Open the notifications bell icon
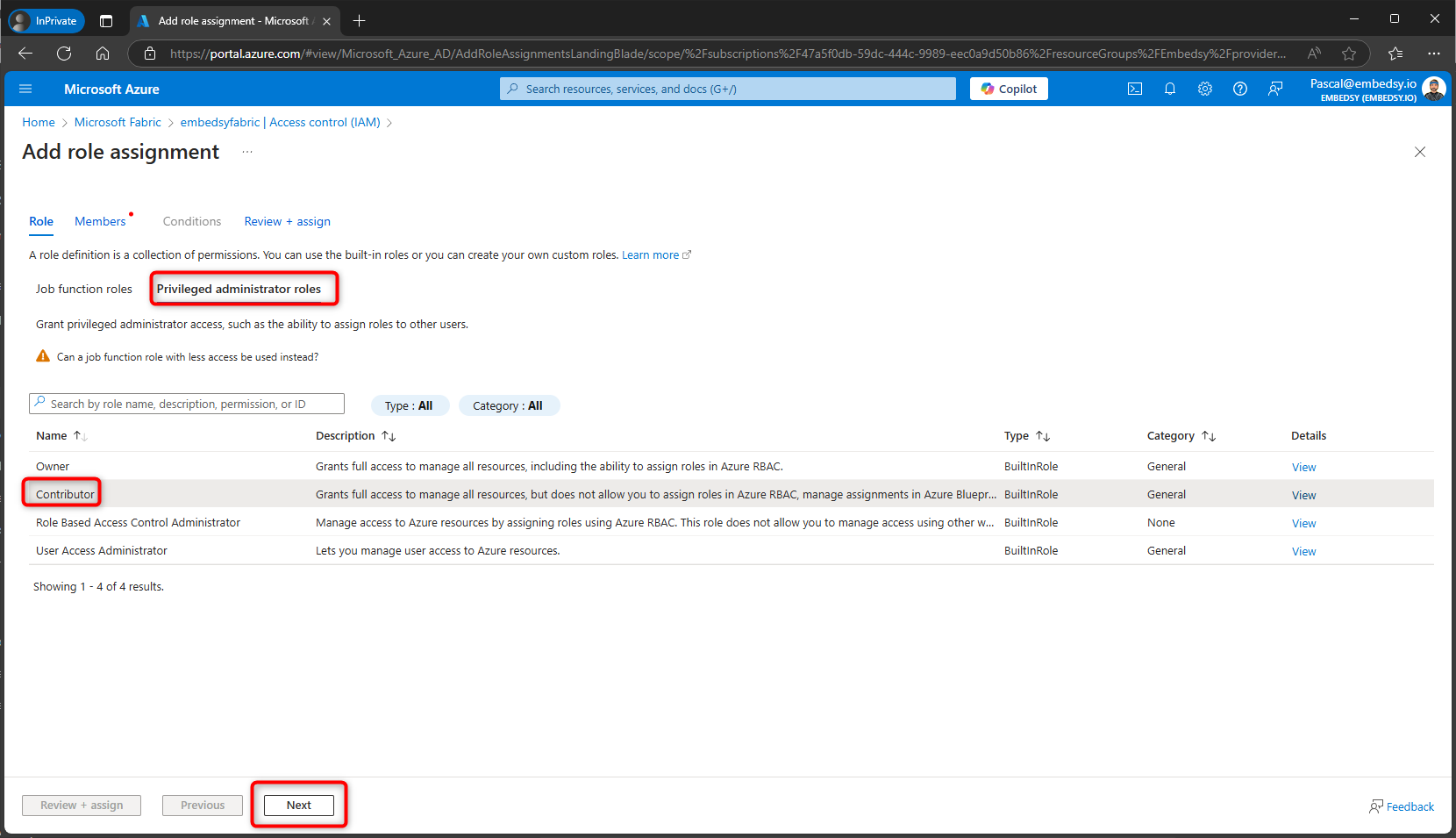 click(1170, 88)
